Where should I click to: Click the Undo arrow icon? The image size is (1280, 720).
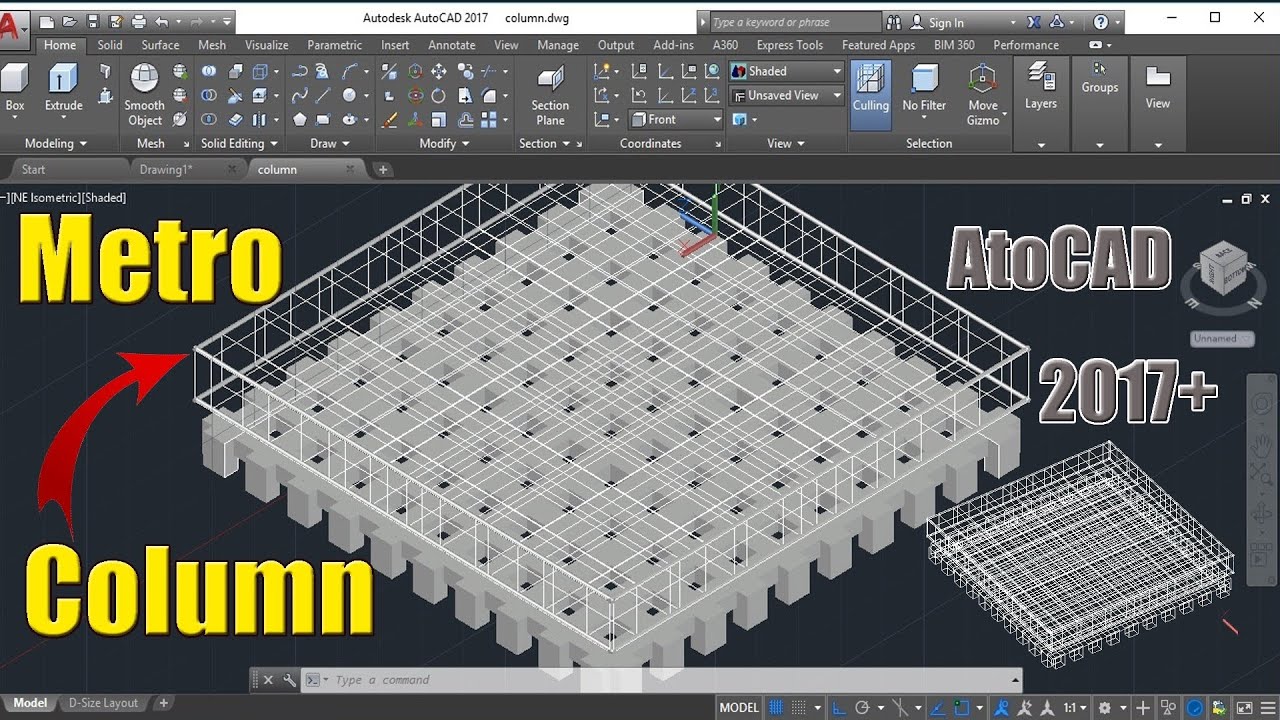pos(162,21)
